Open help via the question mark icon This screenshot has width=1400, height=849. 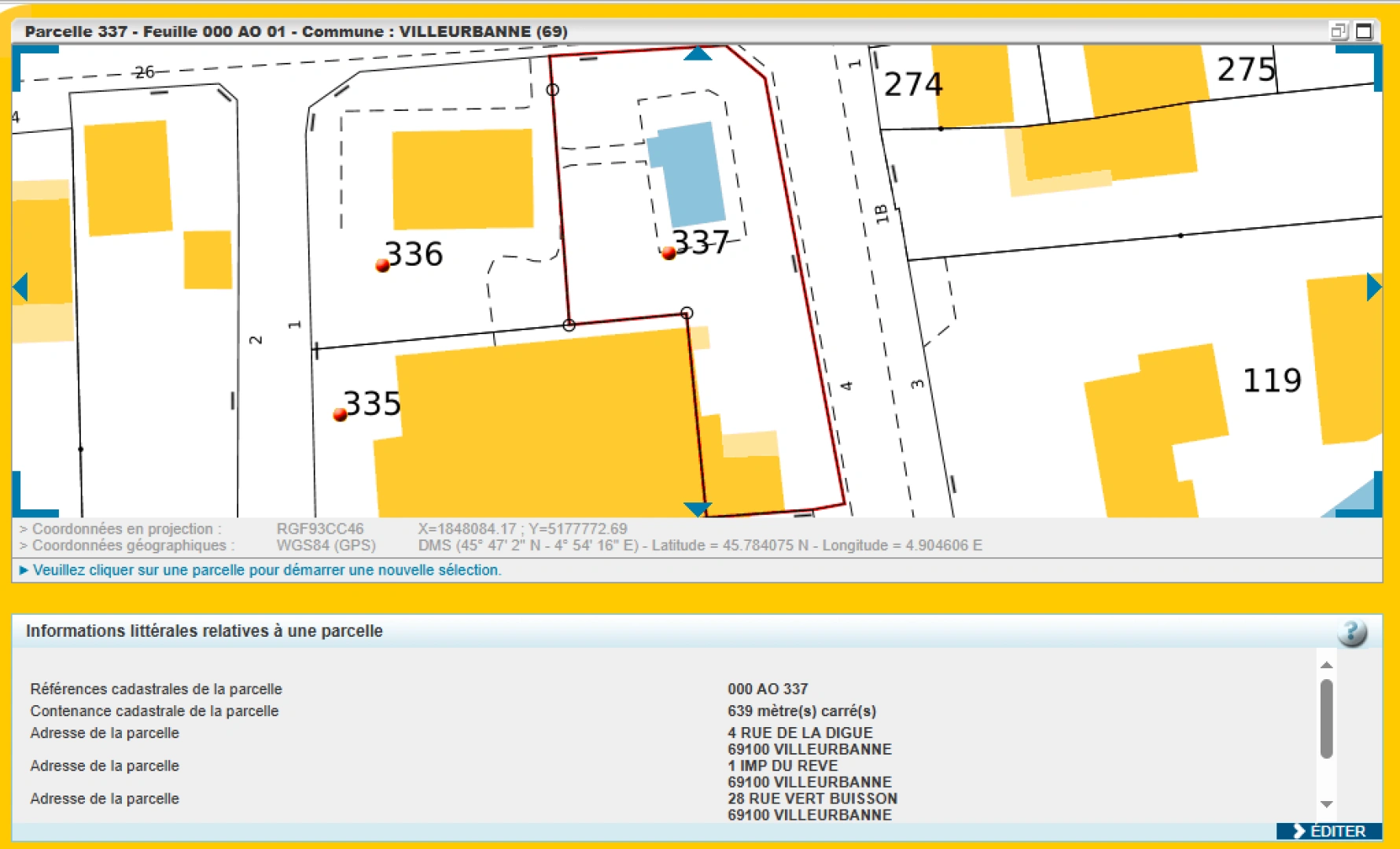click(x=1351, y=632)
